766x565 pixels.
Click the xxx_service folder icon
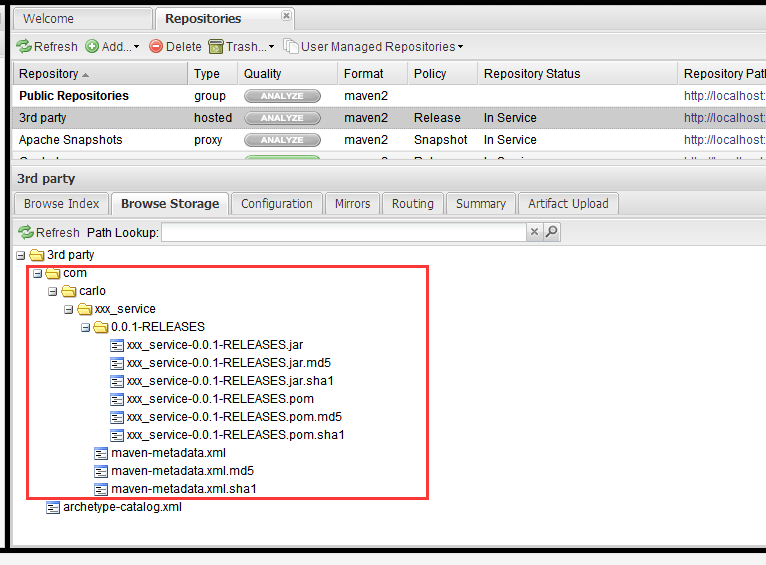85,309
